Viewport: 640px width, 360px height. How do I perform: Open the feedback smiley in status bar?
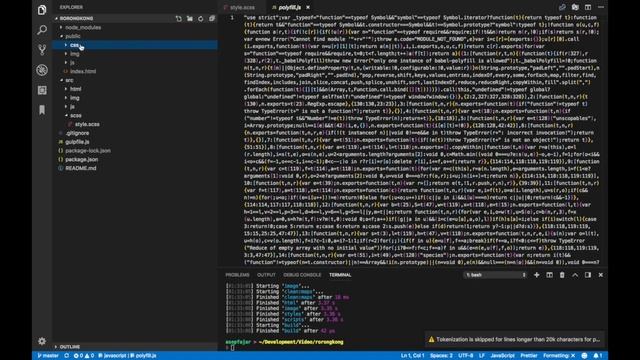pos(584,356)
